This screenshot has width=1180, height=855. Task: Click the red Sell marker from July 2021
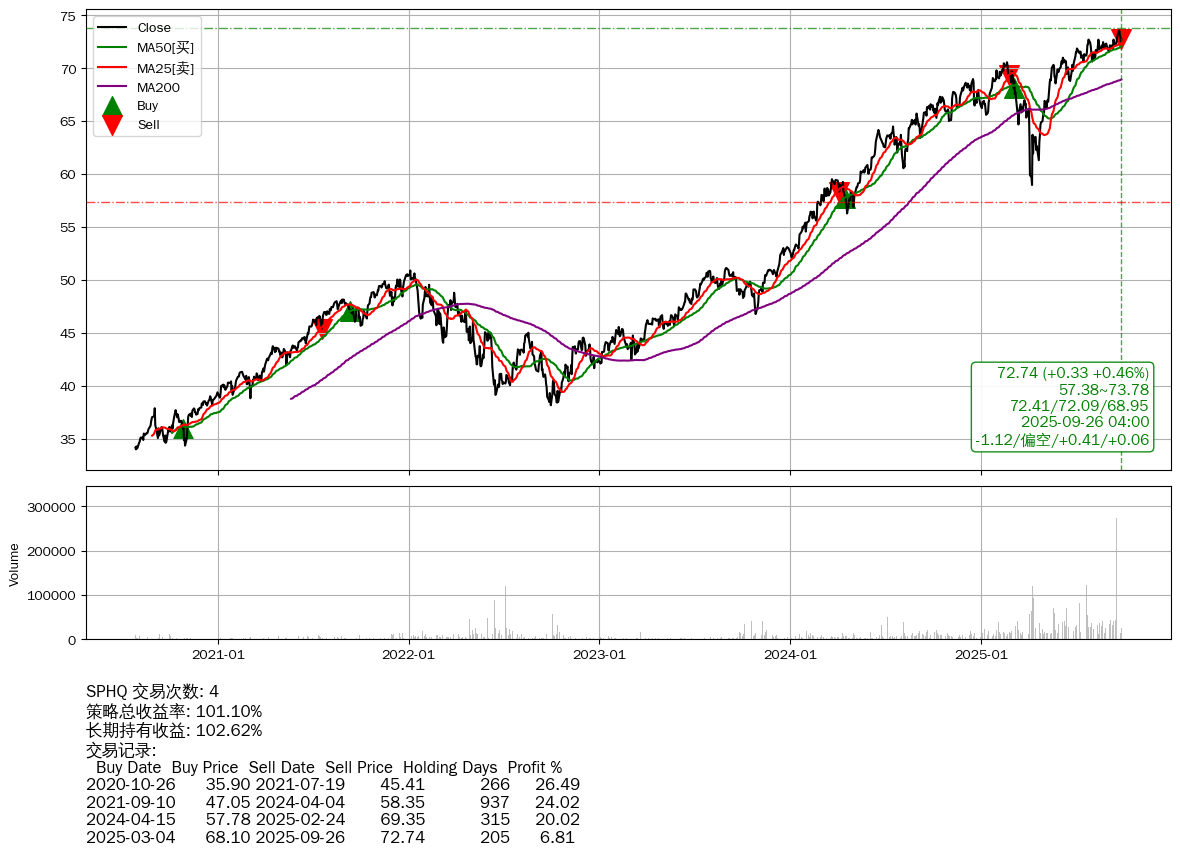tap(322, 326)
